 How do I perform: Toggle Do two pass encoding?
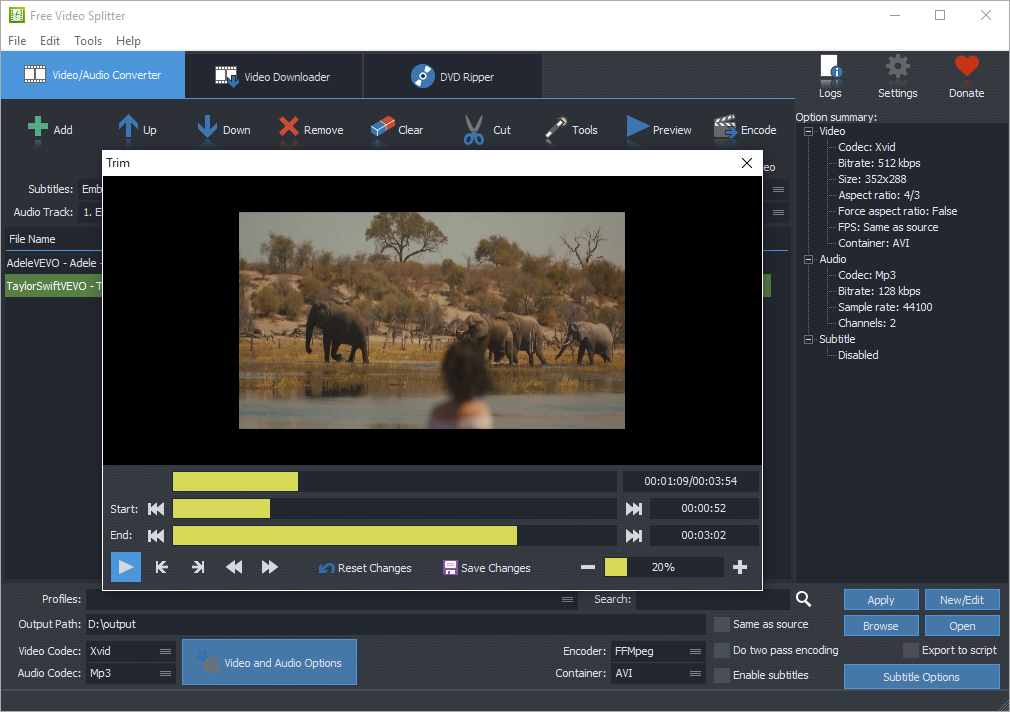[722, 650]
